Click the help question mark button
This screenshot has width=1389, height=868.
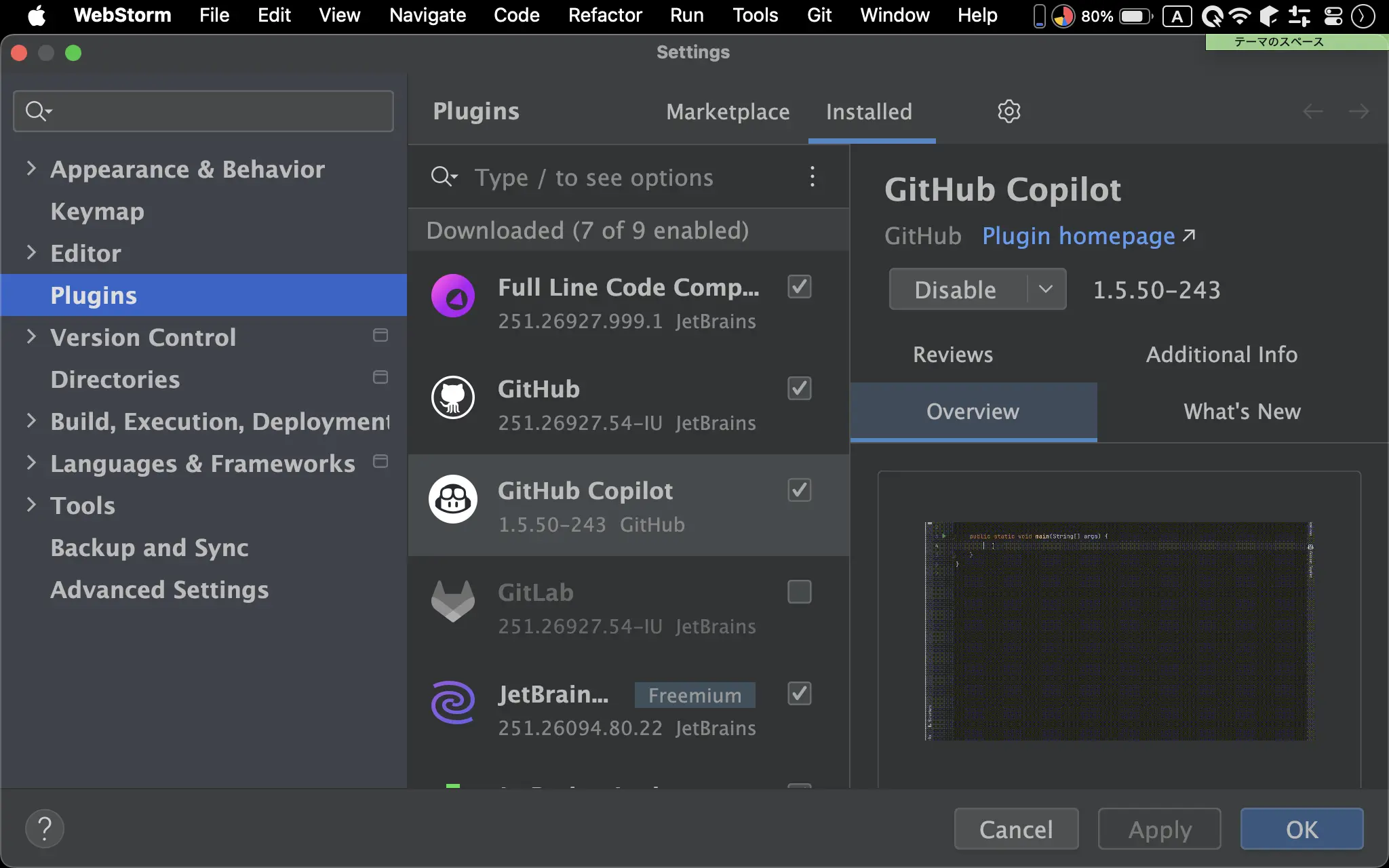(x=45, y=829)
